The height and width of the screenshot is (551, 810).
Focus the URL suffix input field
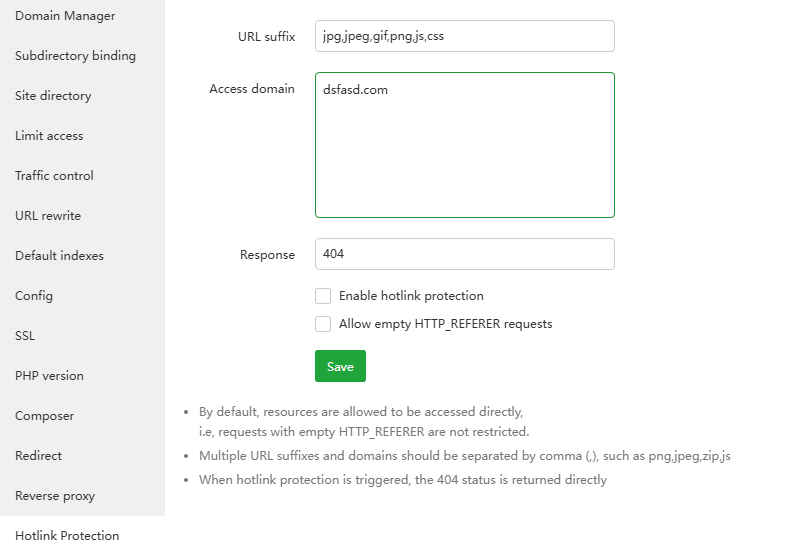[464, 36]
